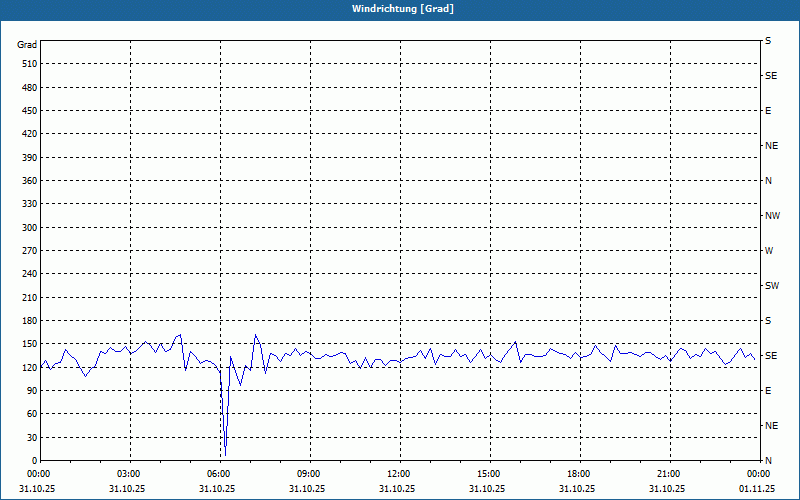This screenshot has width=800, height=500.
Task: Click the 180 degree axis label
Action: 30,321
